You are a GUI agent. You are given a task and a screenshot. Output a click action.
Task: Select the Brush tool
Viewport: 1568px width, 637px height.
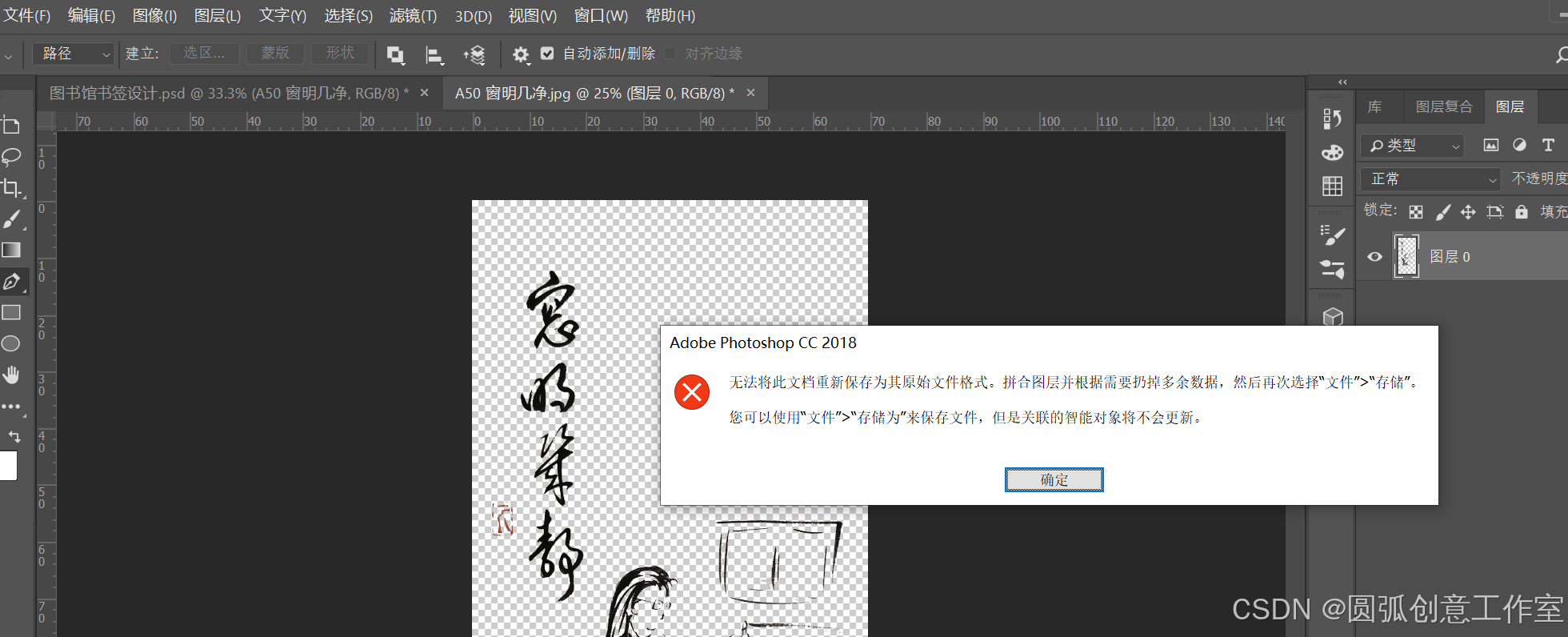pos(11,219)
